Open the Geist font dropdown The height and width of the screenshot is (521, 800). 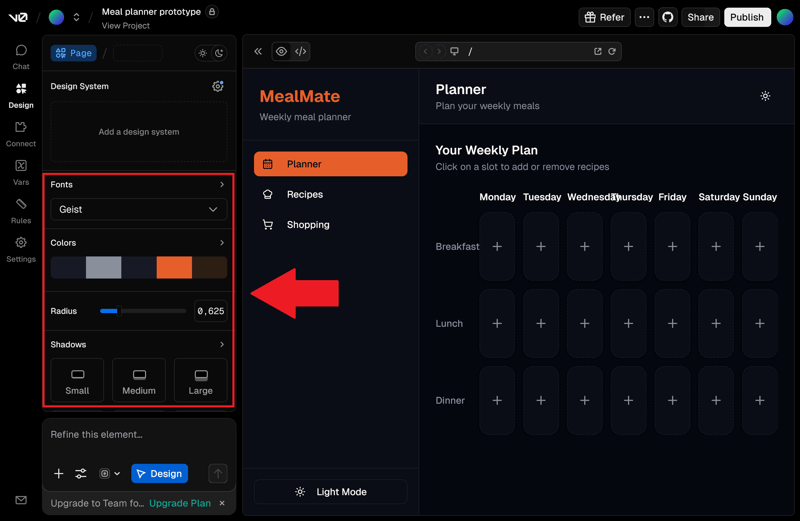click(139, 210)
